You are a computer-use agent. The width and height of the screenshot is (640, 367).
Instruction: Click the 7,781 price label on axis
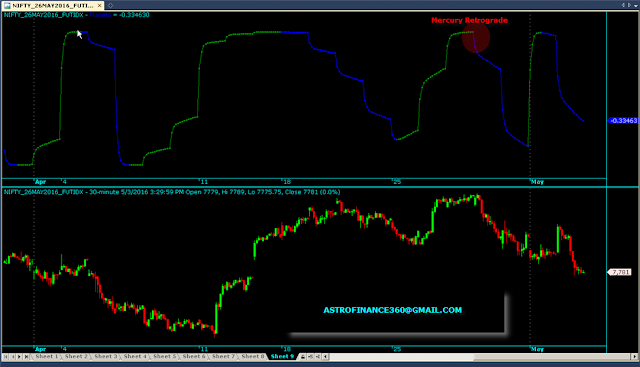pos(620,272)
